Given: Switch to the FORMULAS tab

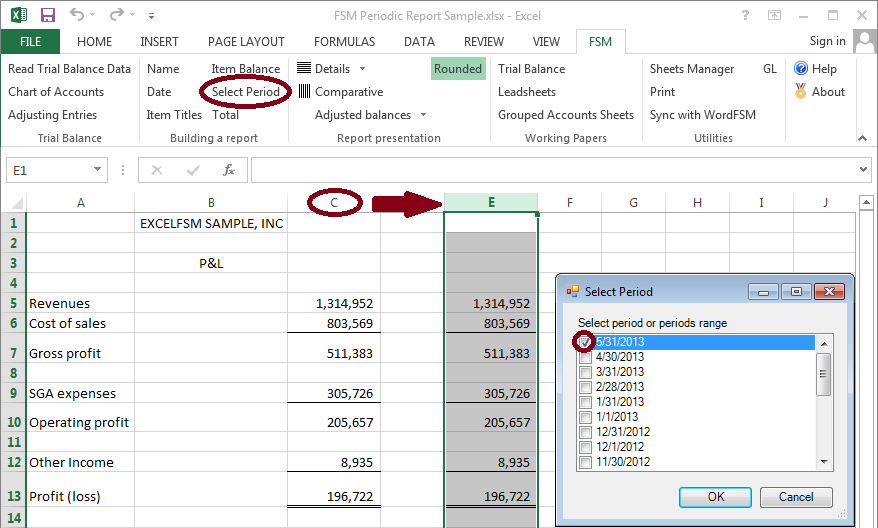Looking at the screenshot, I should tap(344, 41).
